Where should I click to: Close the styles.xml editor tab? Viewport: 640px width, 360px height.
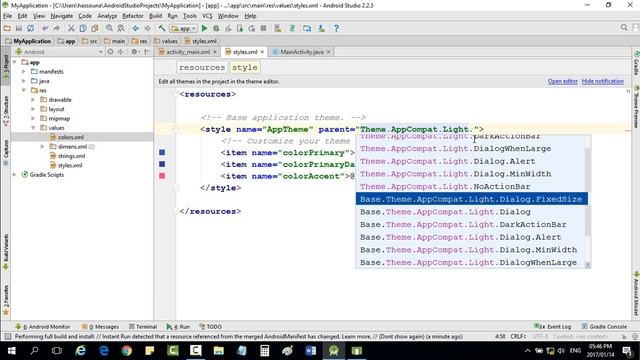point(262,52)
